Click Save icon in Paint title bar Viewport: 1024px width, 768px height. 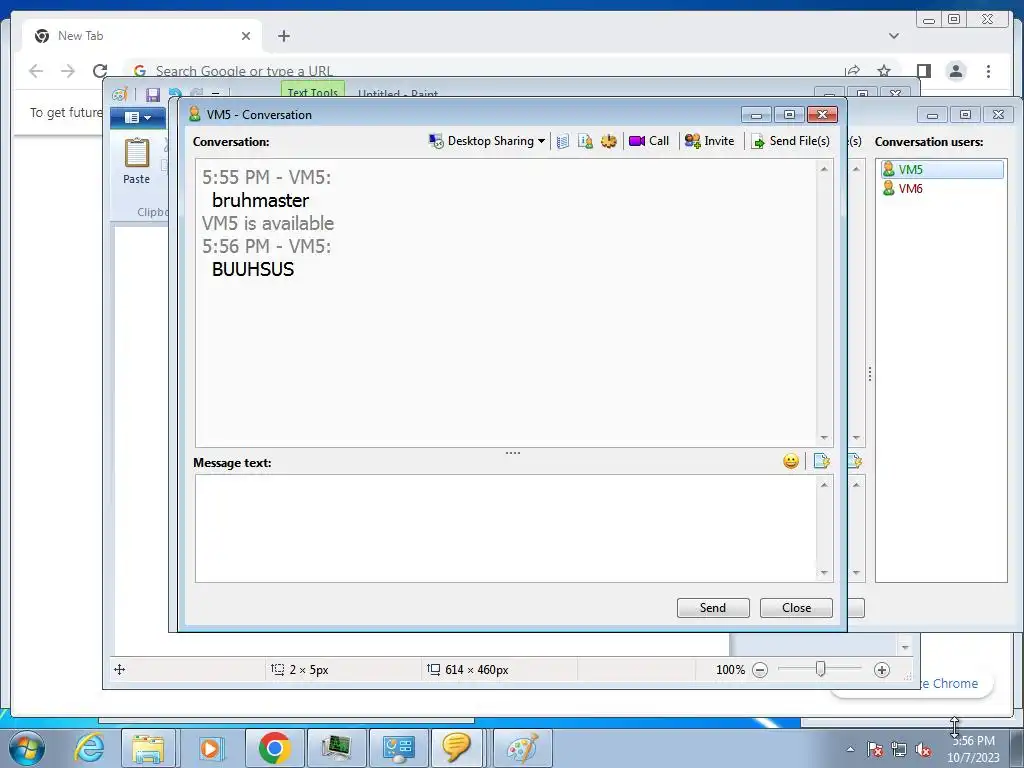pyautogui.click(x=152, y=95)
